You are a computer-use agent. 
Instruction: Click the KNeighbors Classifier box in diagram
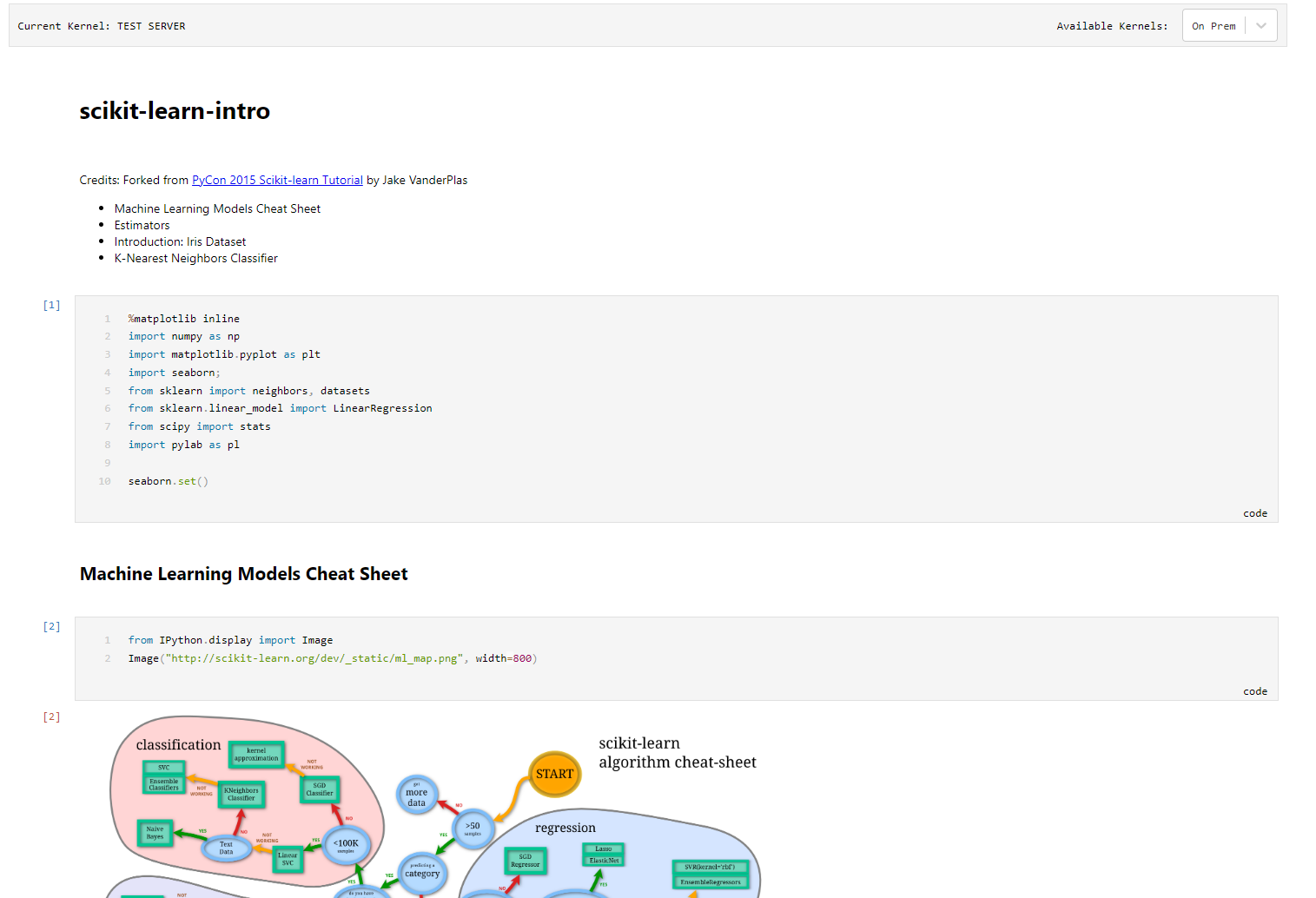pos(241,794)
